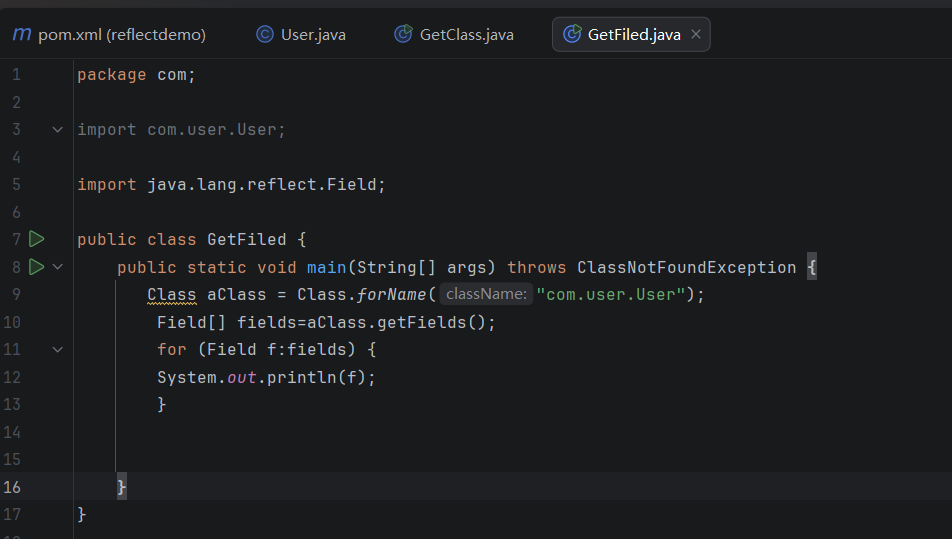The height and width of the screenshot is (539, 952).
Task: Click line number 16 in the gutter
Action: click(12, 487)
